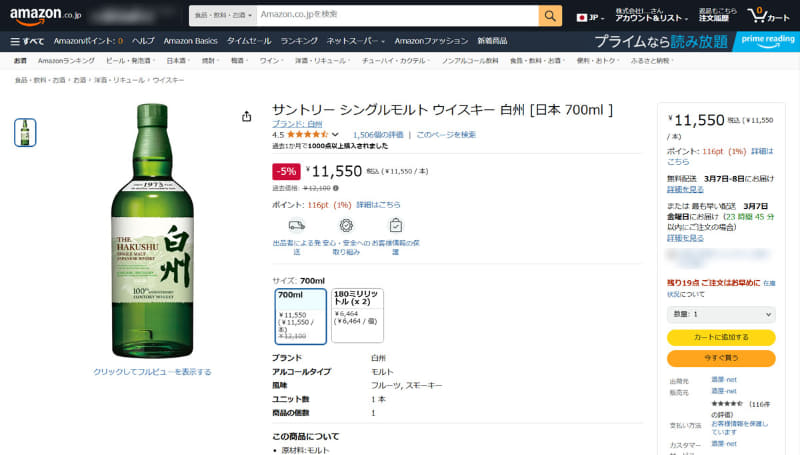This screenshot has width=800, height=455.
Task: Click the delivery truck icon
Action: 296,225
